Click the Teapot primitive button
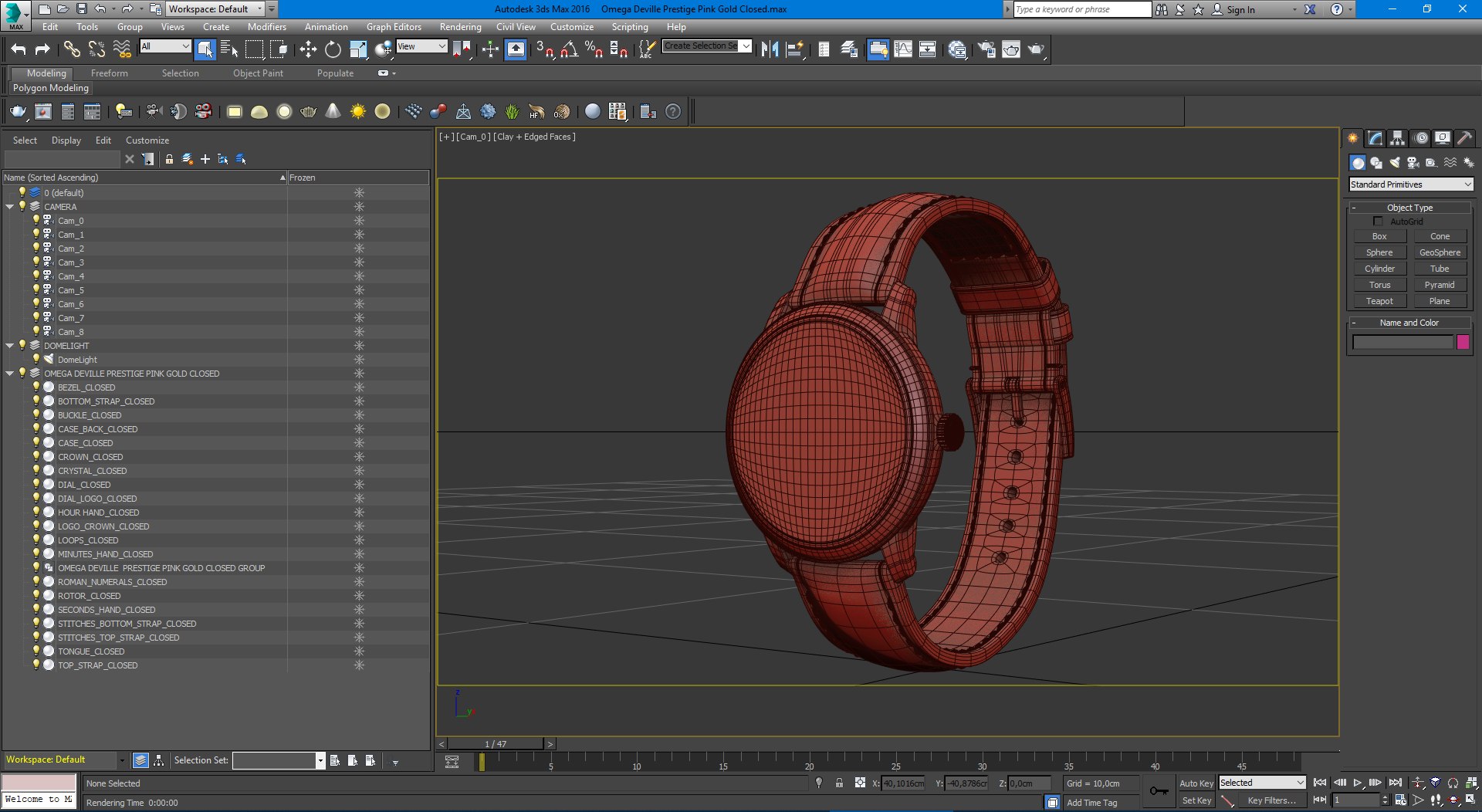This screenshot has width=1482, height=812. pyautogui.click(x=1379, y=301)
